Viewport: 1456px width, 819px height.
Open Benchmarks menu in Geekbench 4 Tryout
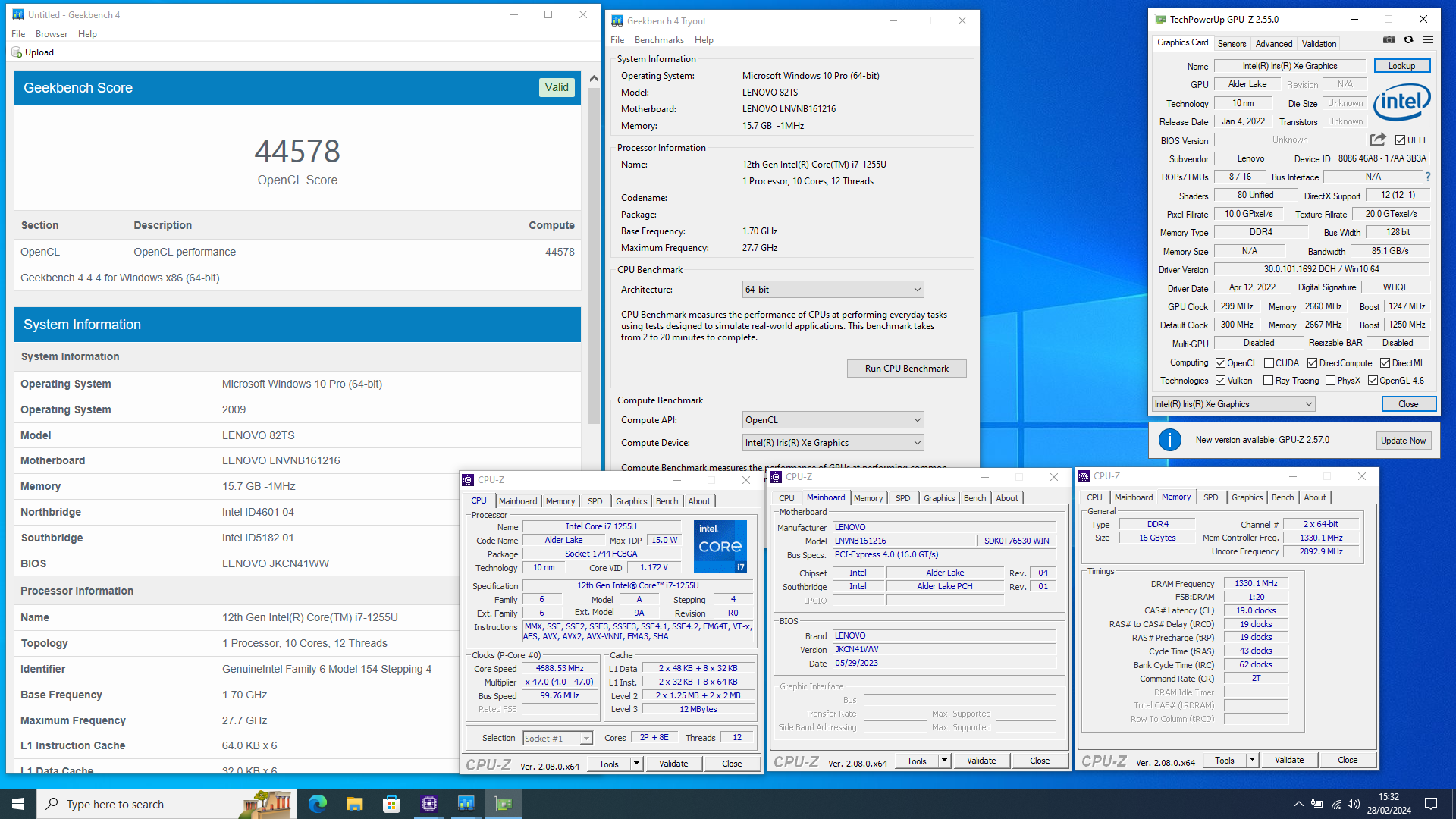(659, 40)
